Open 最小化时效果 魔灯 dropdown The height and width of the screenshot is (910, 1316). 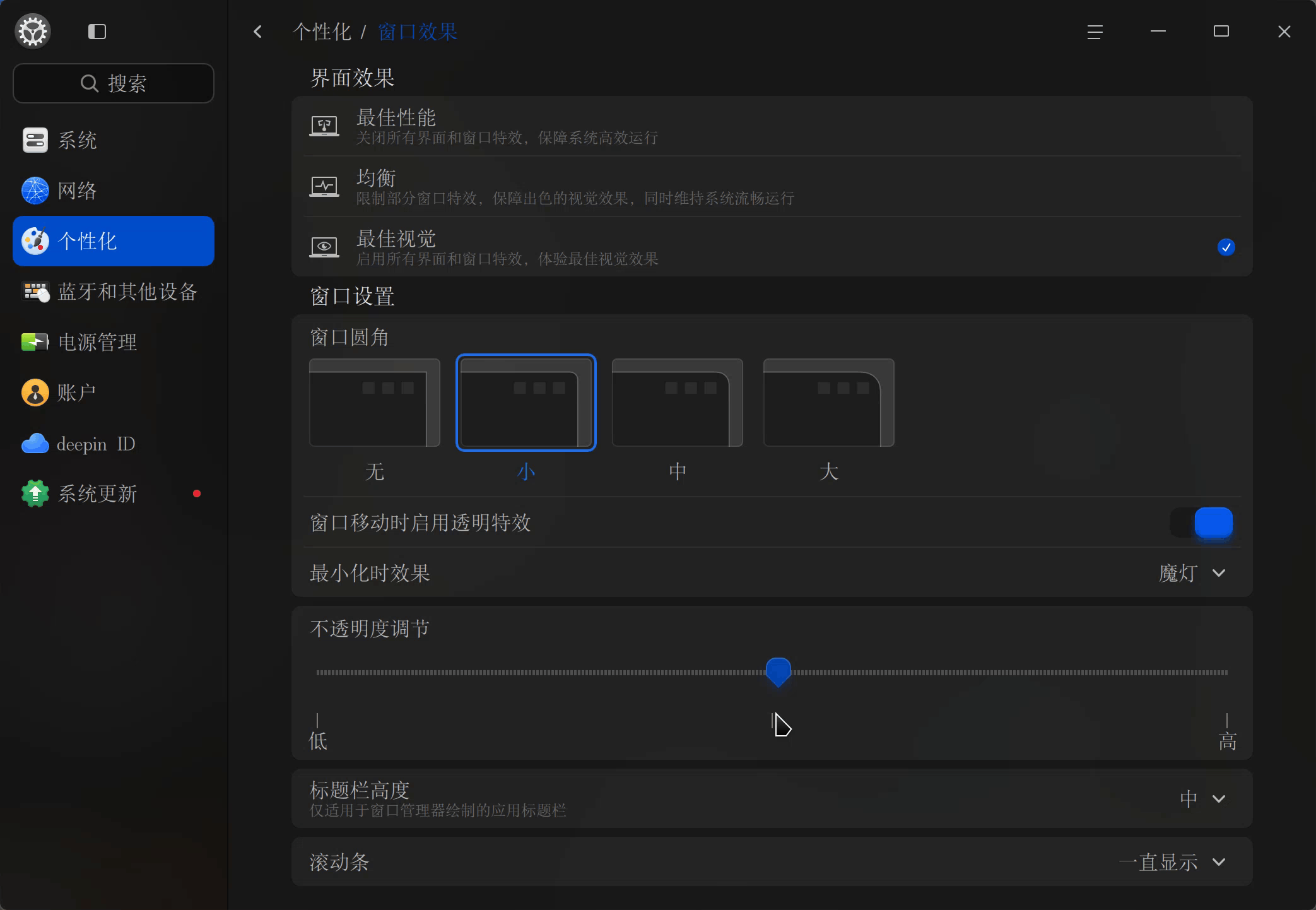(x=1192, y=573)
